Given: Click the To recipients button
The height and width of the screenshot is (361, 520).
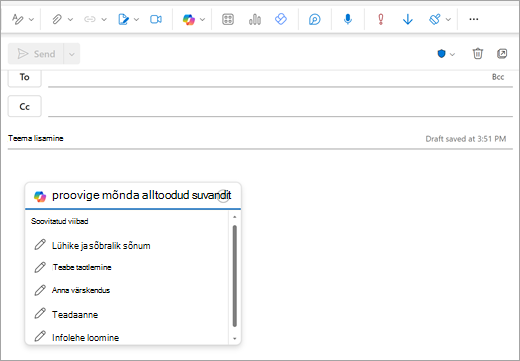Looking at the screenshot, I should coord(25,77).
